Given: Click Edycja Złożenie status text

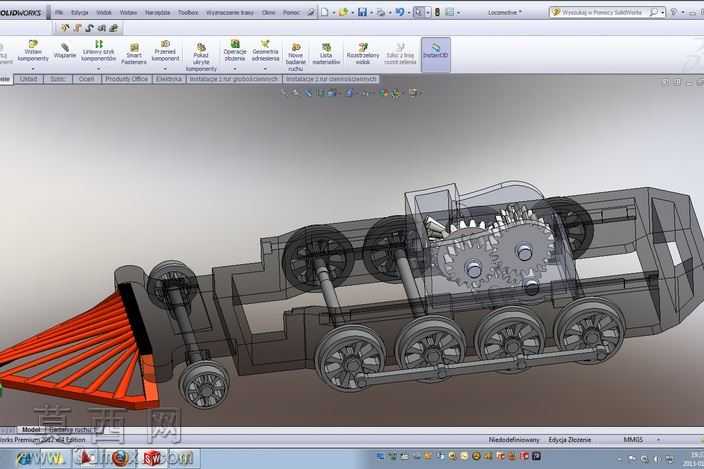Looking at the screenshot, I should point(570,440).
